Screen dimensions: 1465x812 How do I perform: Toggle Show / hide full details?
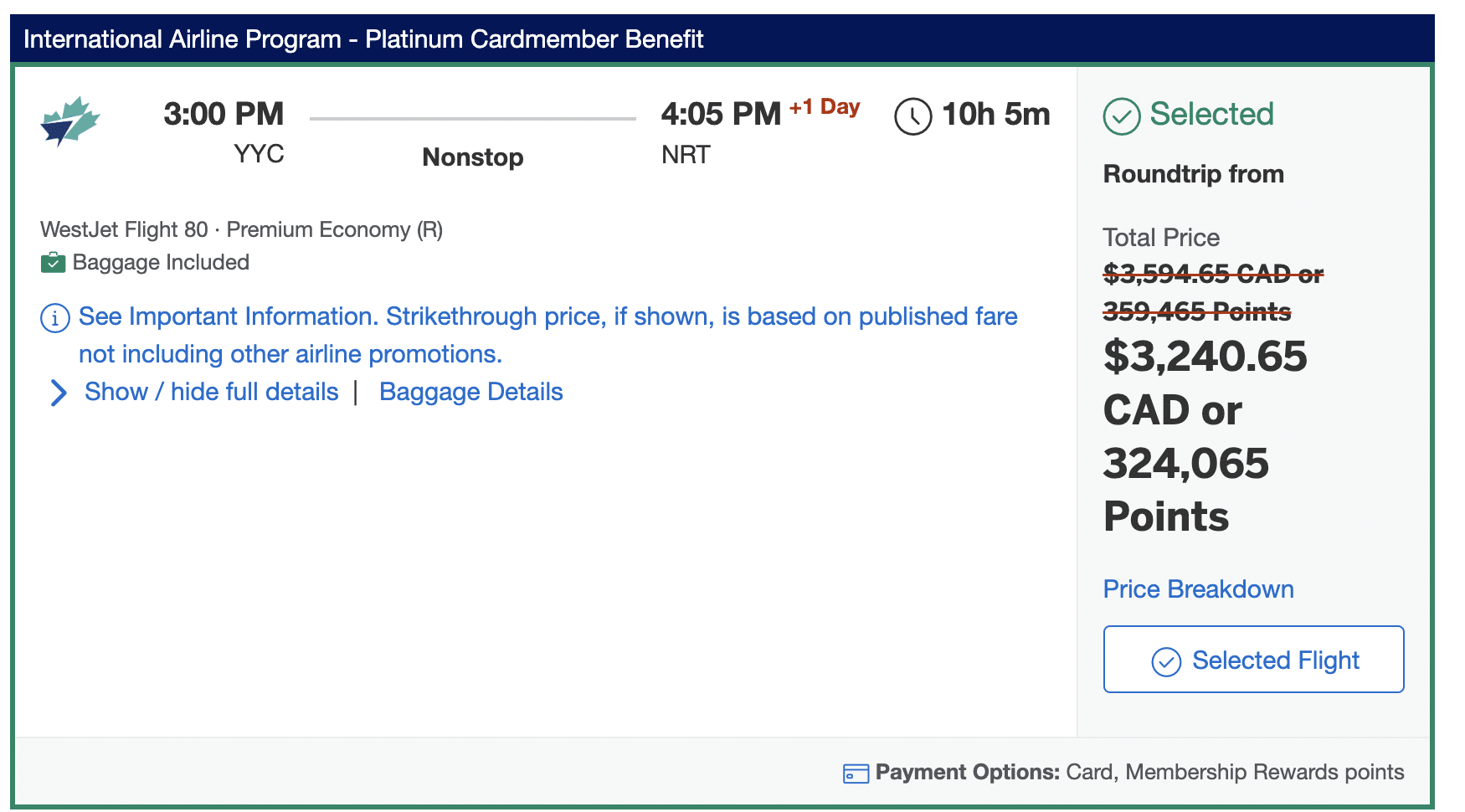point(211,392)
